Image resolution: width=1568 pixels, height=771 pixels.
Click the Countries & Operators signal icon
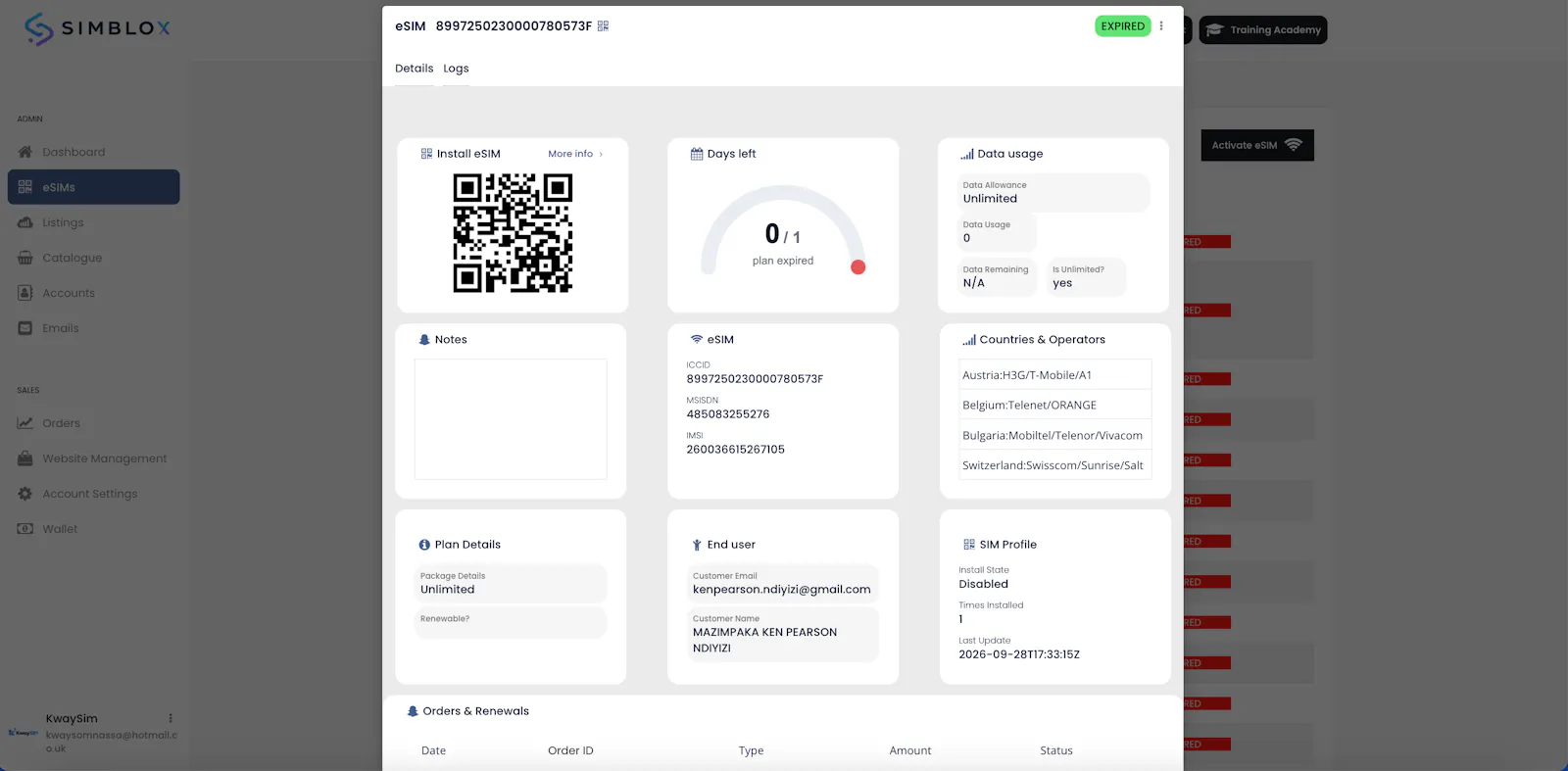click(968, 340)
